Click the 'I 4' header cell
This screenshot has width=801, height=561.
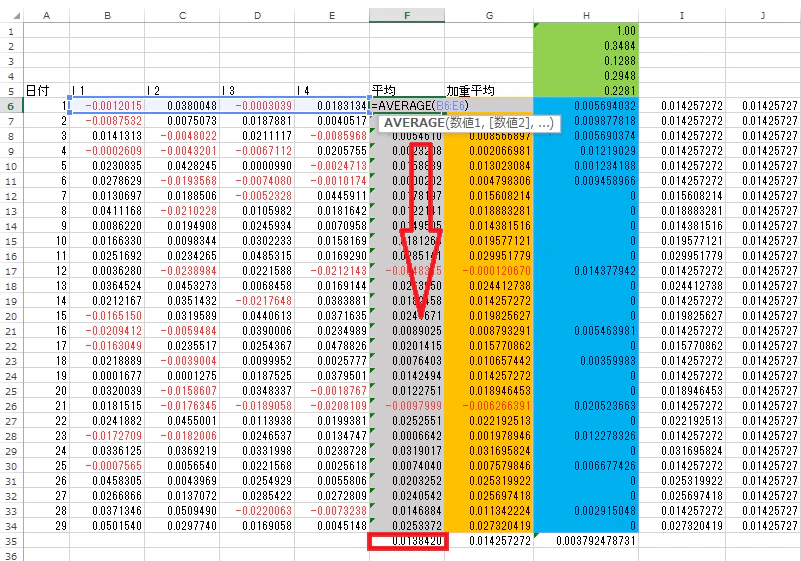coord(332,91)
